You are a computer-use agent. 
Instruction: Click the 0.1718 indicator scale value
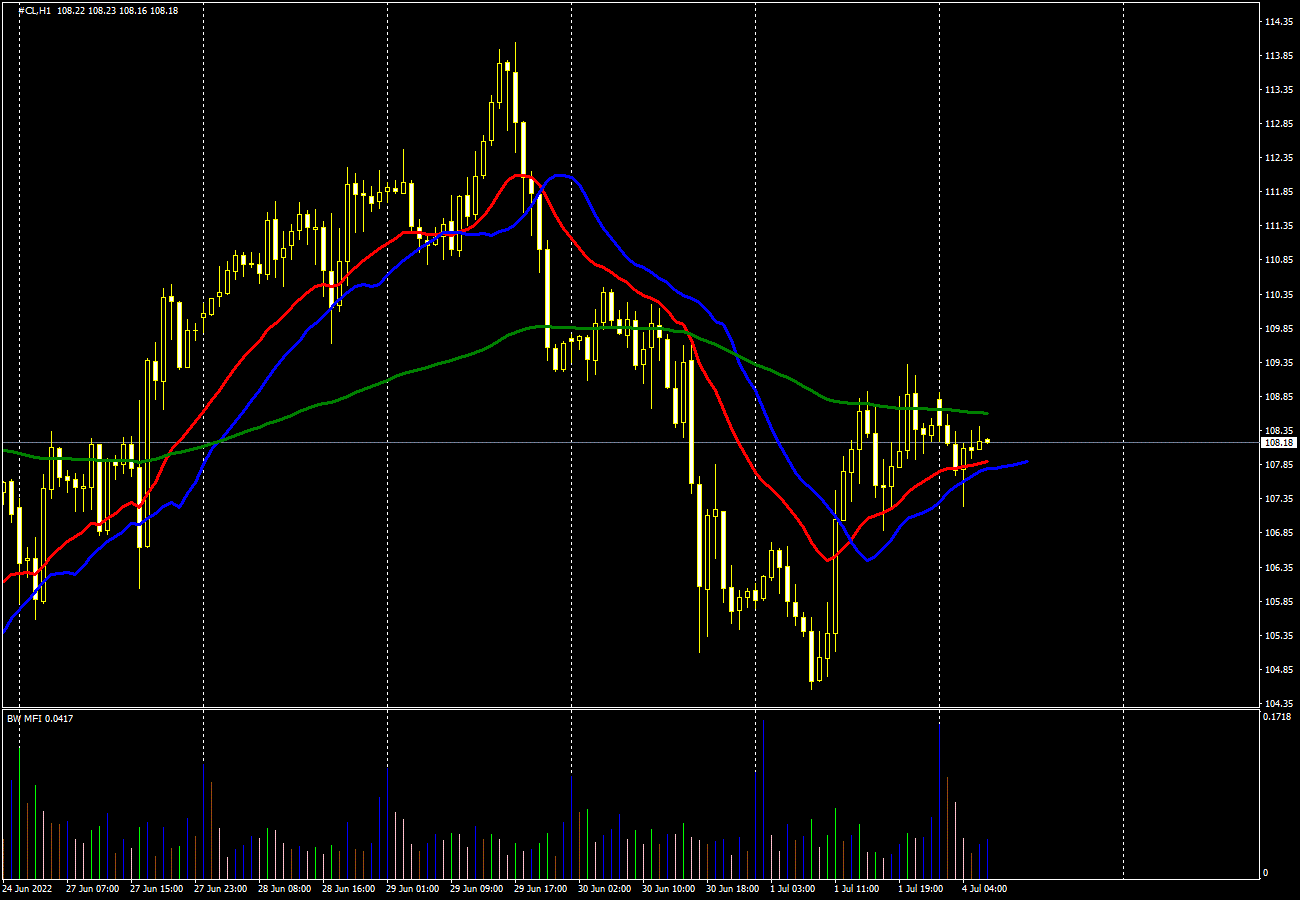pyautogui.click(x=1276, y=717)
